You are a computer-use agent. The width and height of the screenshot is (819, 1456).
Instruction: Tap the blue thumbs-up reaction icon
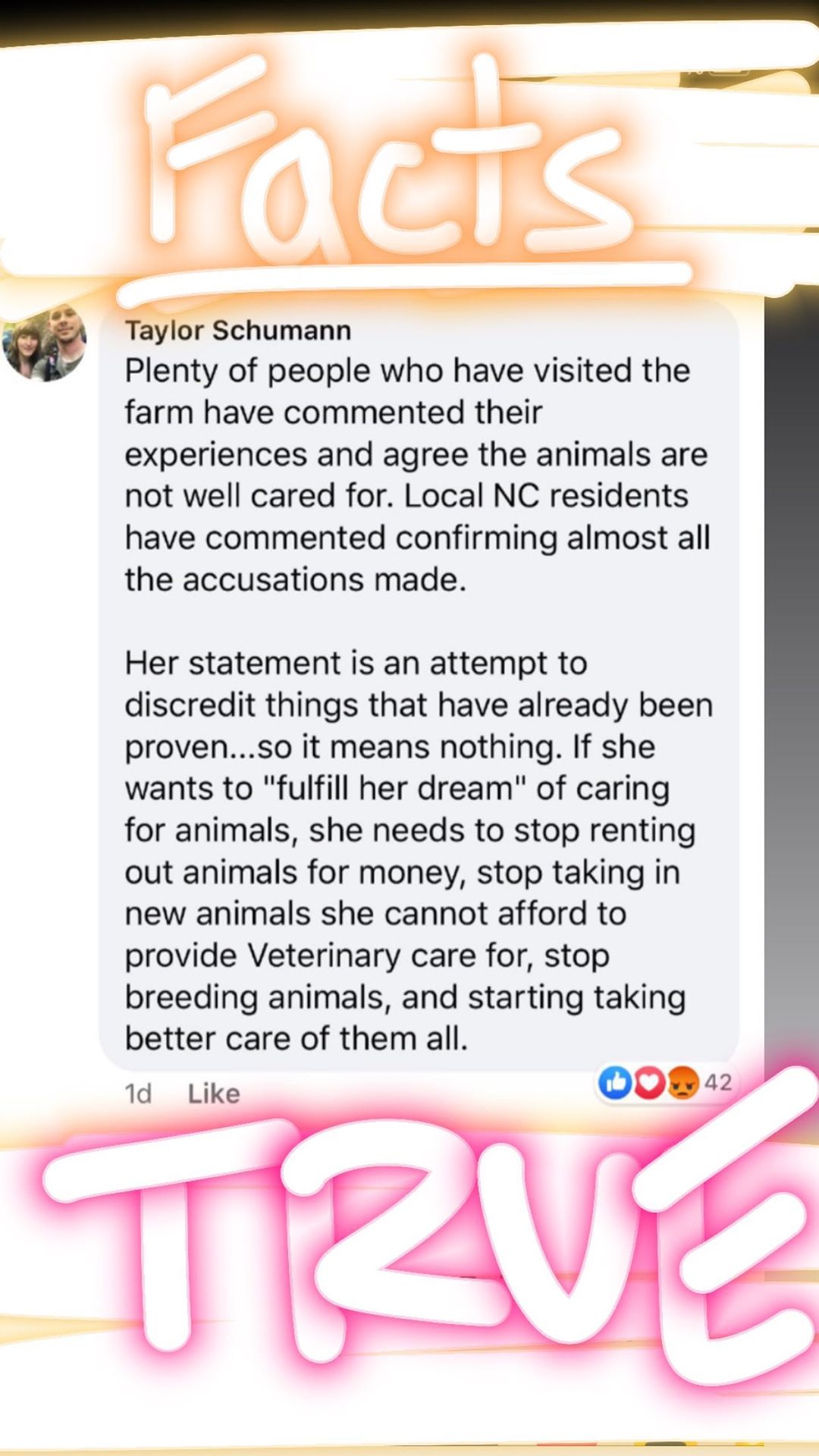615,1082
